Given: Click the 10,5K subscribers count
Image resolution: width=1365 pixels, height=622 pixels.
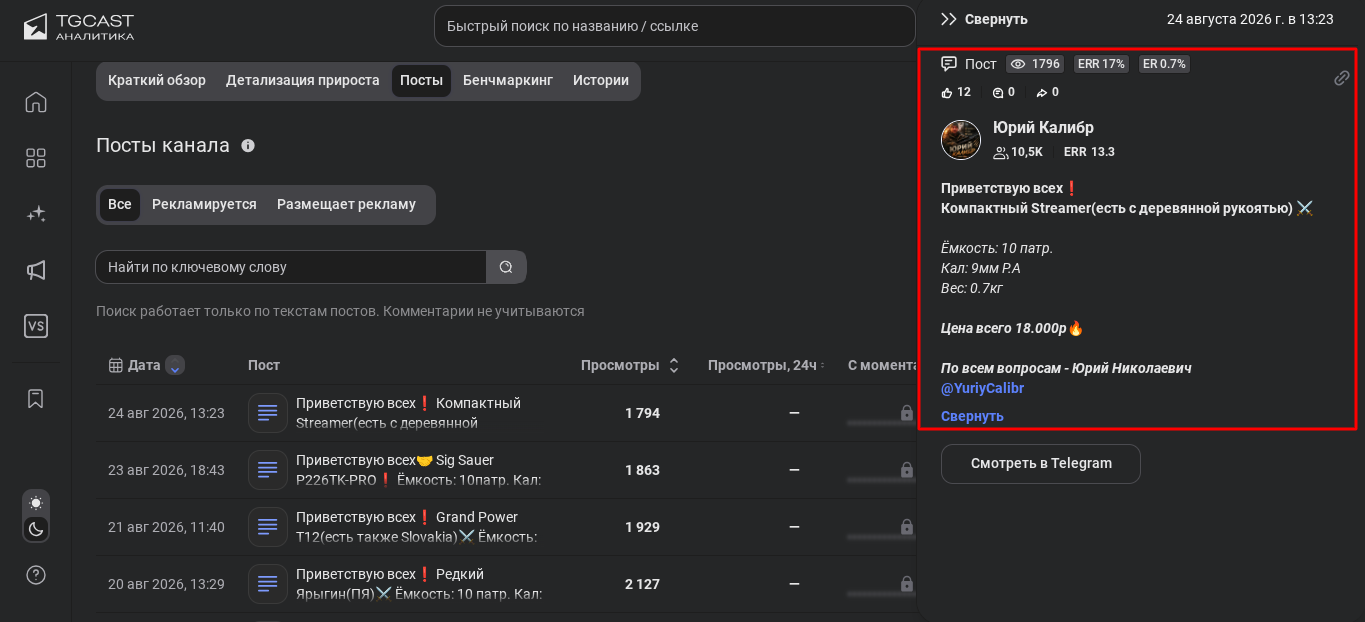Looking at the screenshot, I should [x=1018, y=152].
